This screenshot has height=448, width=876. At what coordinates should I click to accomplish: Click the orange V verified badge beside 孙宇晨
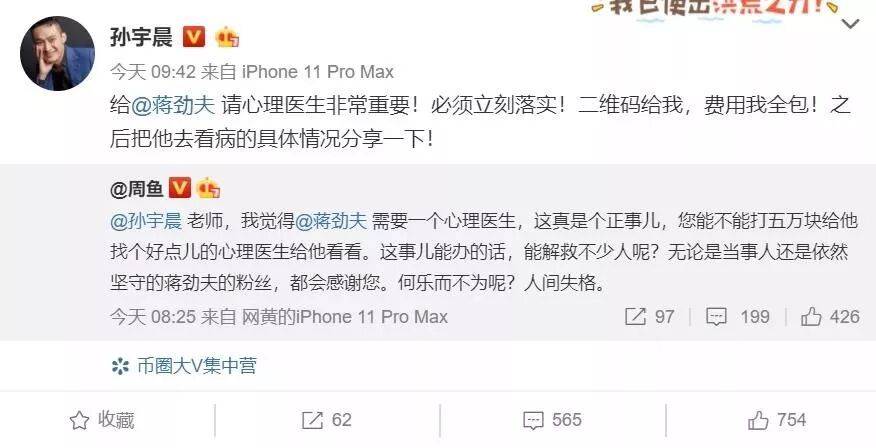pyautogui.click(x=194, y=37)
